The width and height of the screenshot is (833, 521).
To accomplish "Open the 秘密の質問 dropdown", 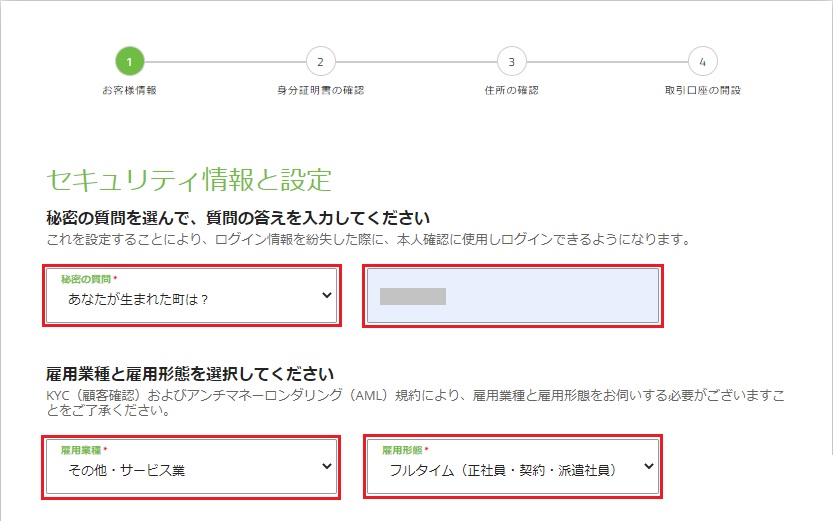I will pos(192,296).
